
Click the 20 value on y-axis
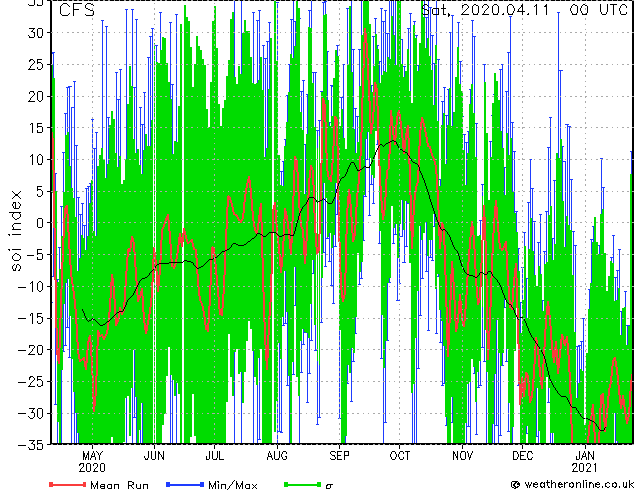pos(36,96)
